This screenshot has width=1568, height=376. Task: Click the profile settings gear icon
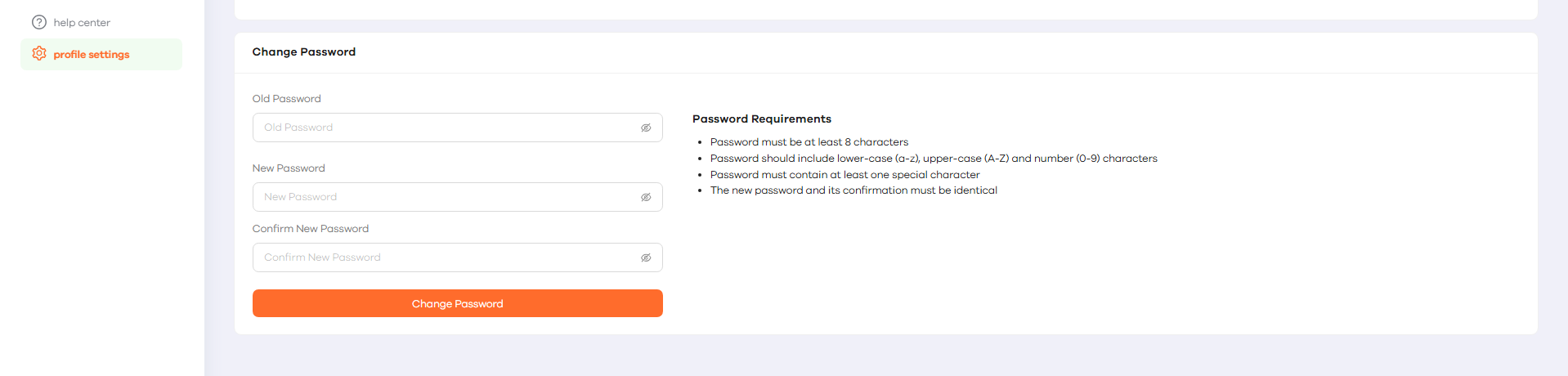(x=39, y=54)
